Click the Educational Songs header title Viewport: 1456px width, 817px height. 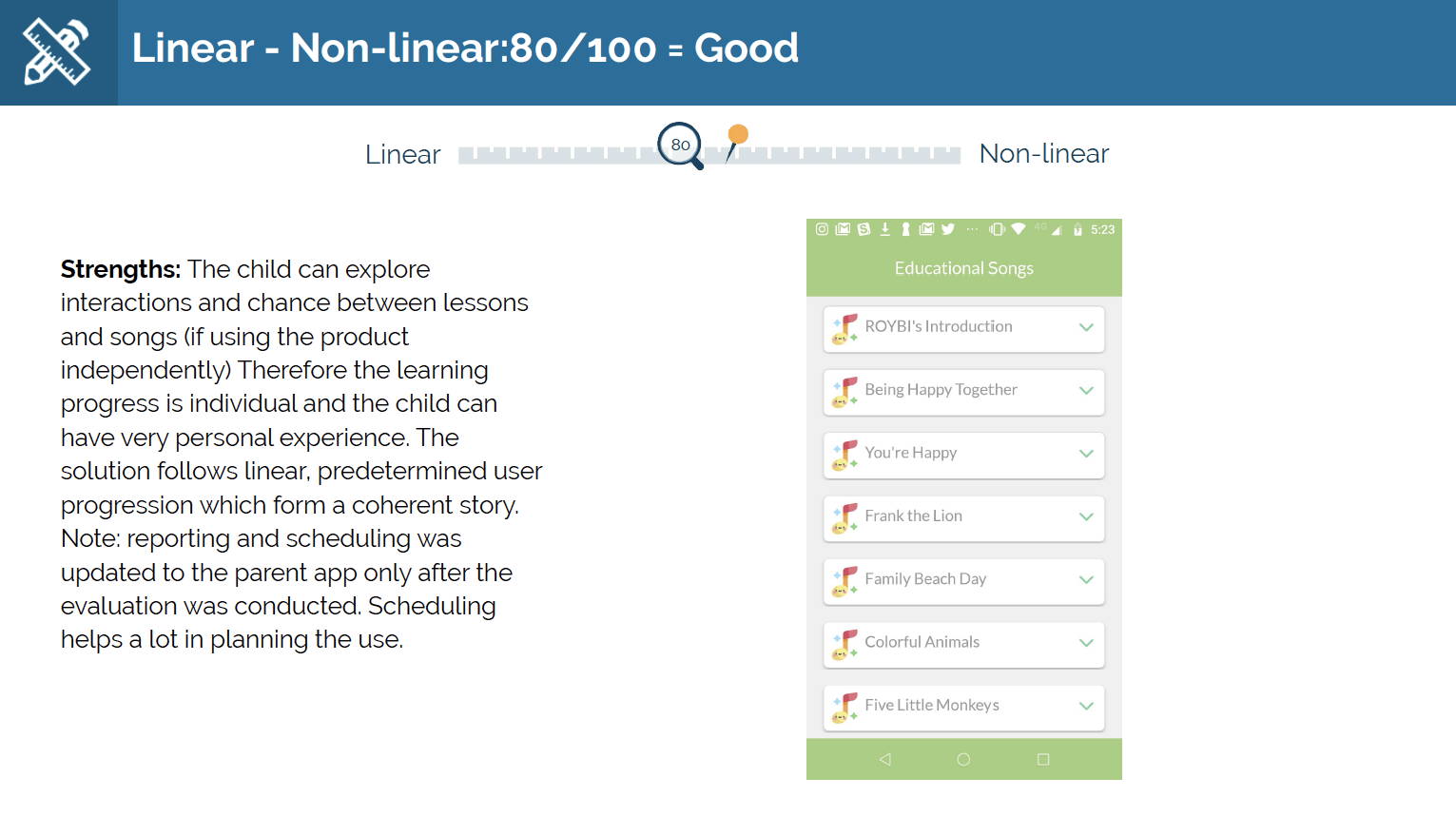(x=963, y=268)
